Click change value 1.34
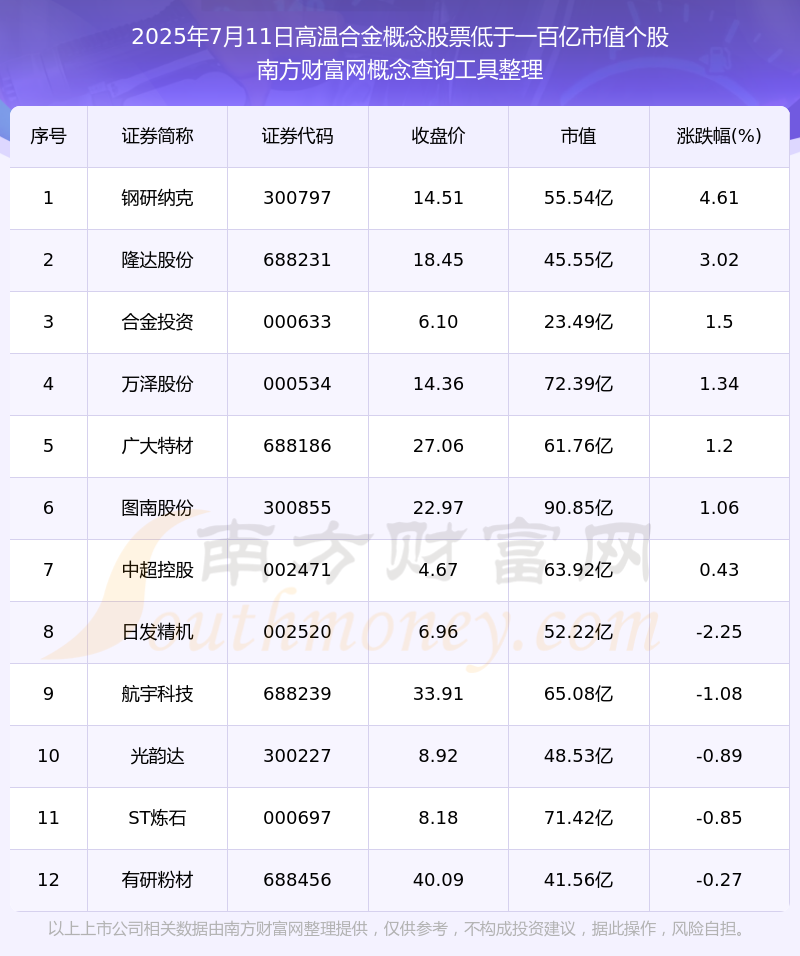The height and width of the screenshot is (956, 800). tap(720, 384)
